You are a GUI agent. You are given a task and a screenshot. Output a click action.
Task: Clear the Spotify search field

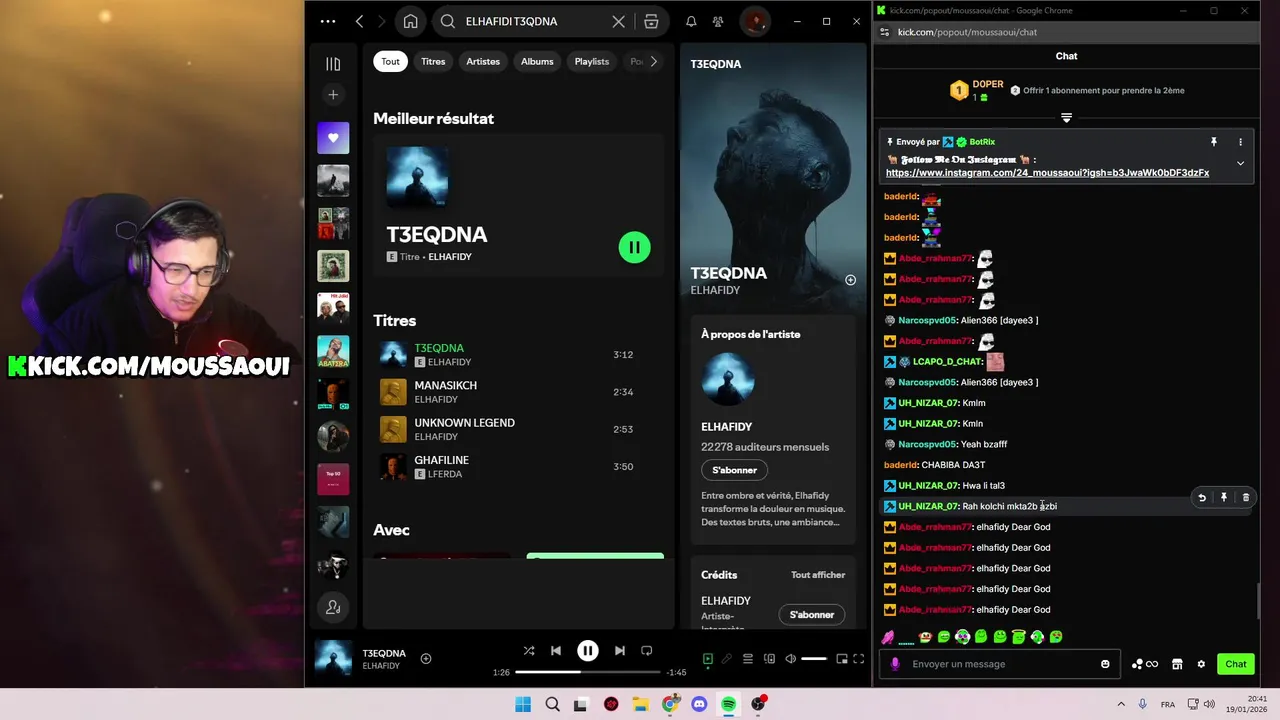(x=619, y=21)
